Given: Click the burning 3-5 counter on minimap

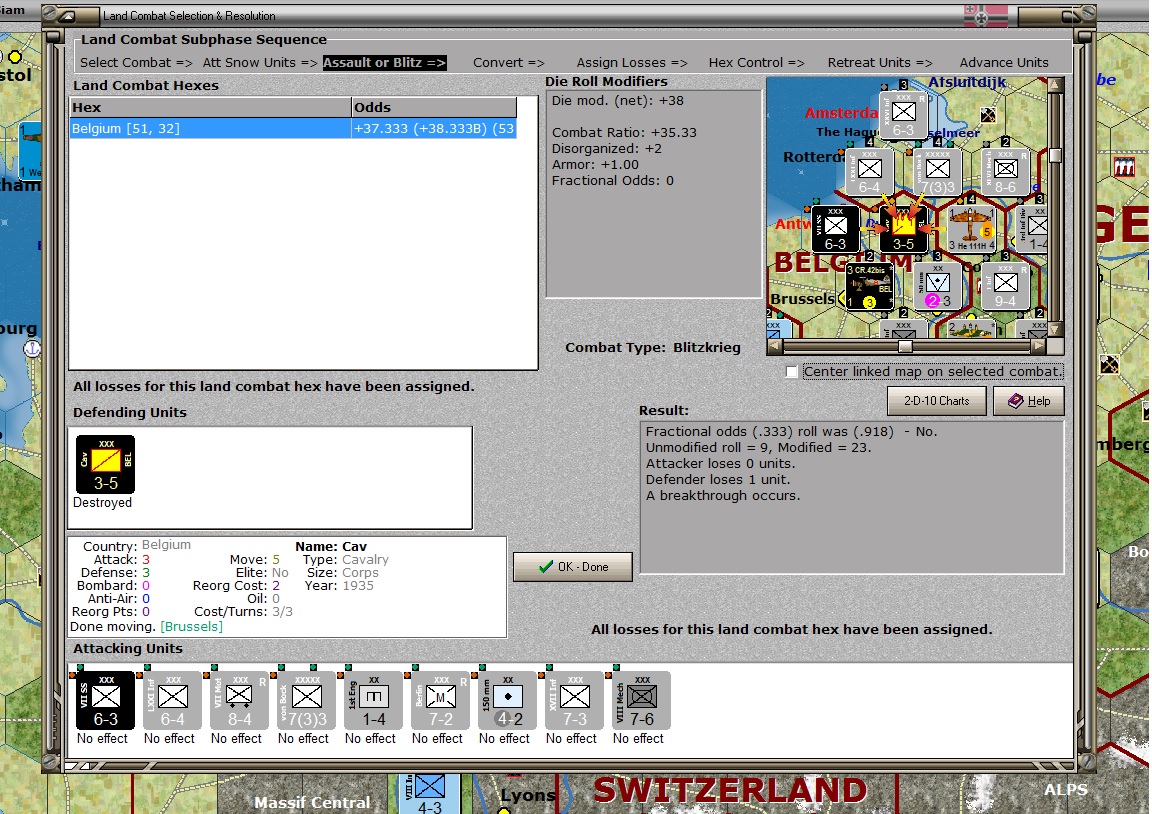Looking at the screenshot, I should [x=903, y=229].
